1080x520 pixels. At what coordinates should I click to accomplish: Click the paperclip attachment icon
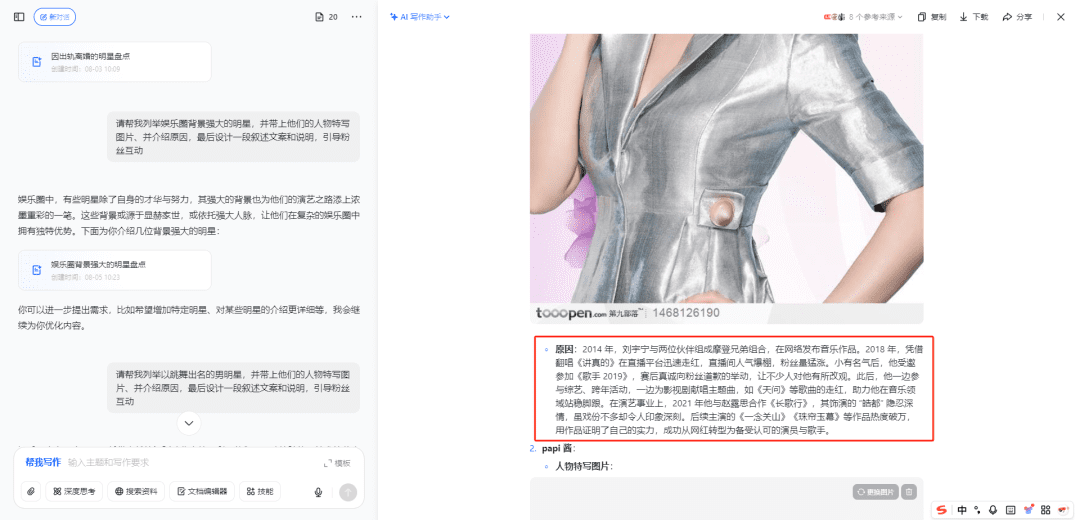pos(30,491)
